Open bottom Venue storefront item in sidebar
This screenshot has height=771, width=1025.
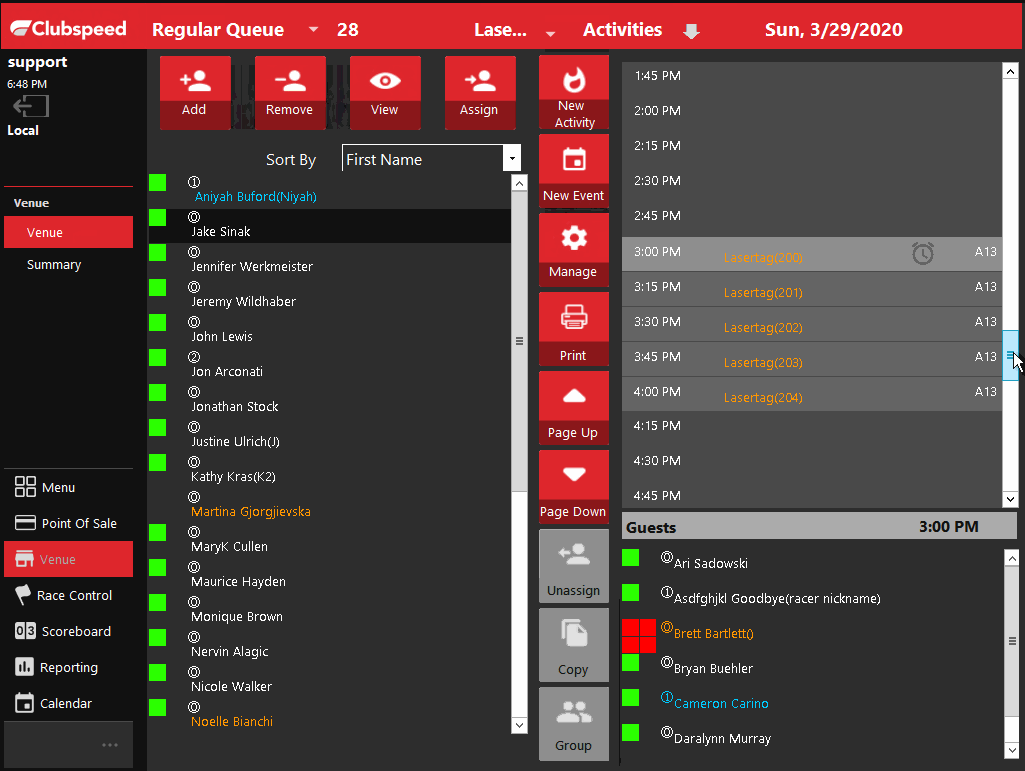click(68, 559)
